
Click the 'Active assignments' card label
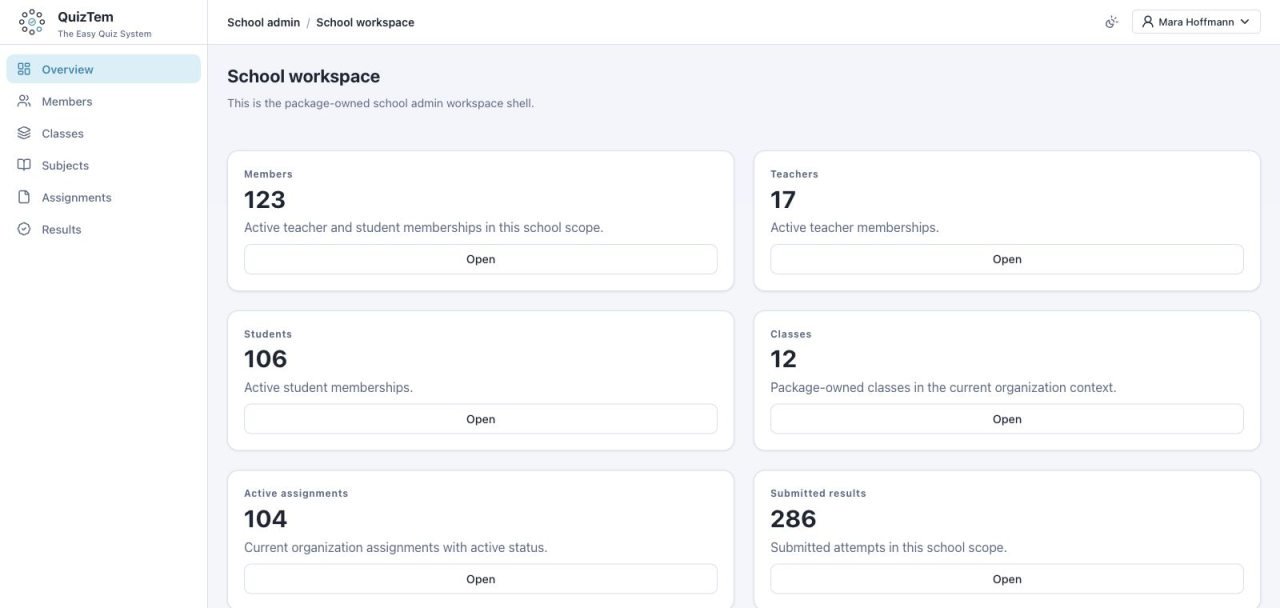pos(296,493)
